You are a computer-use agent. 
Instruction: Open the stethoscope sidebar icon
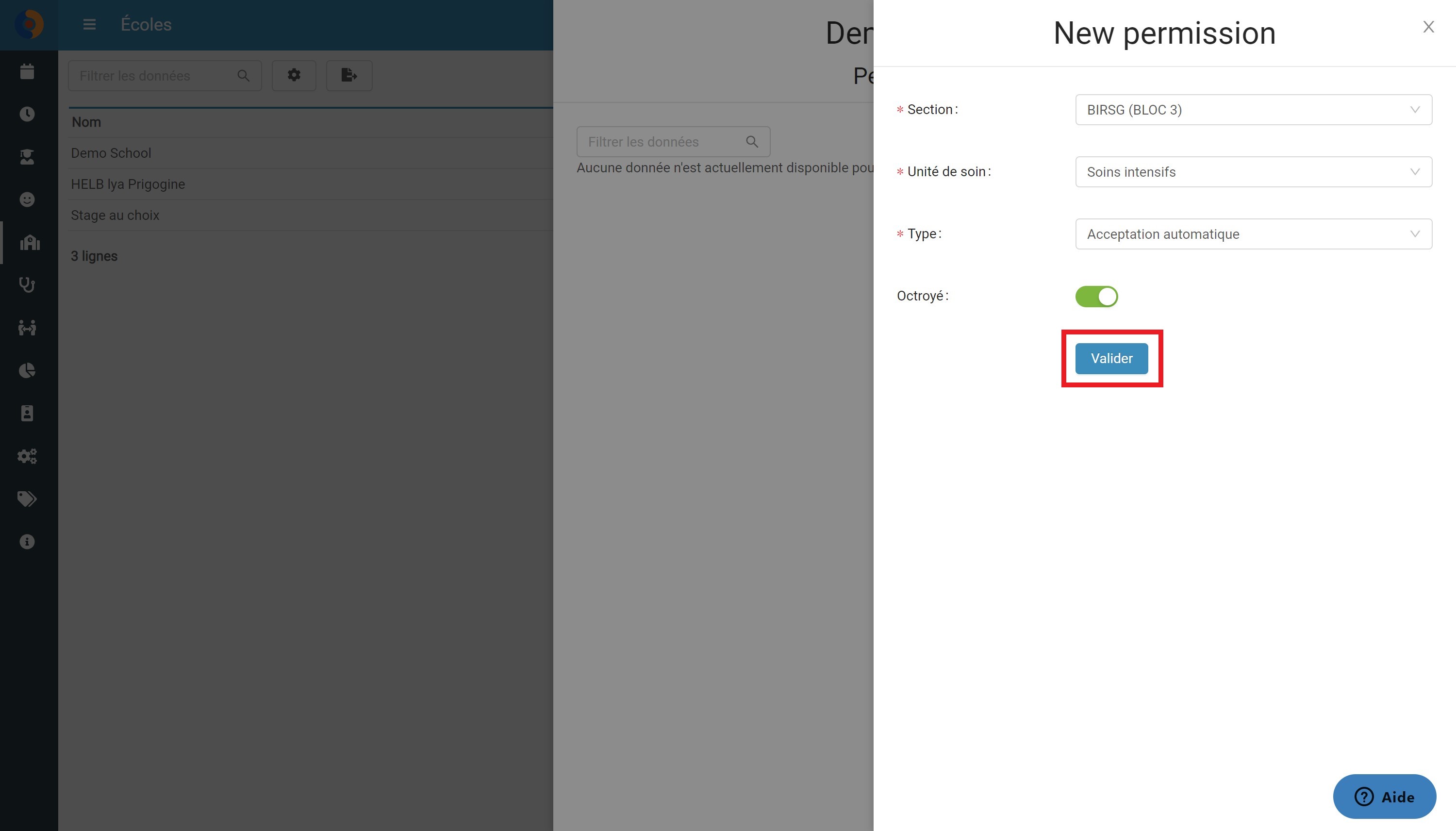(x=27, y=285)
